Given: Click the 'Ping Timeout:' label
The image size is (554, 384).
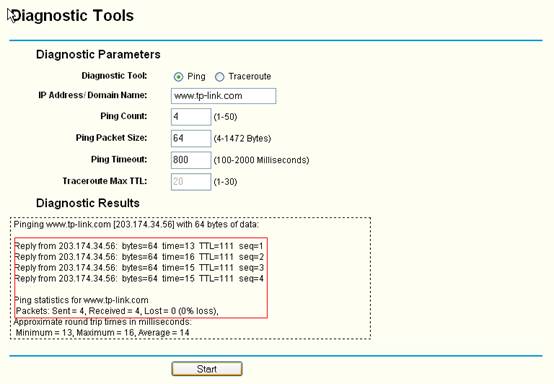Looking at the screenshot, I should click(x=119, y=159).
